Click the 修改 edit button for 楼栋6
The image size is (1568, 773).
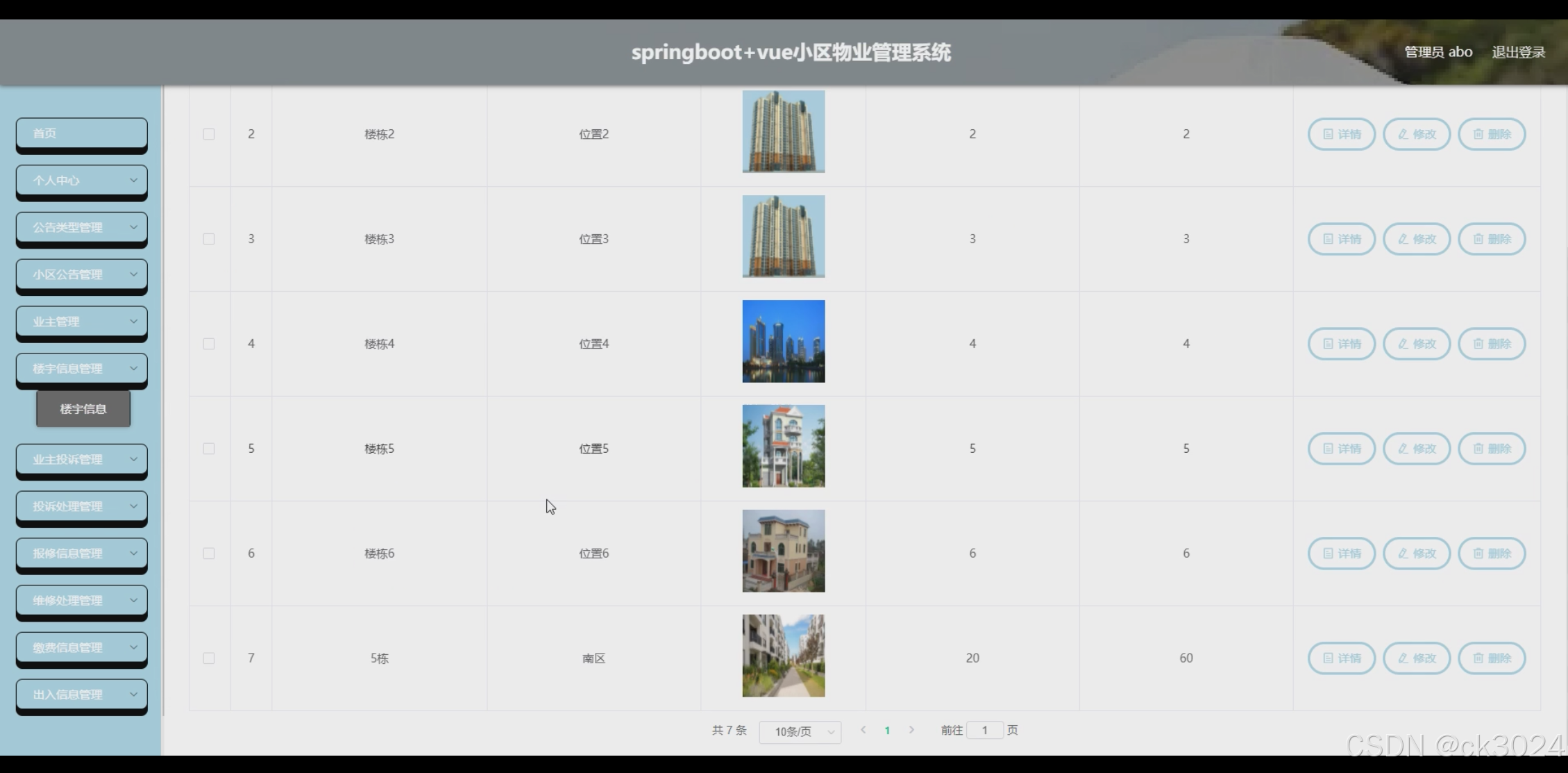click(x=1416, y=554)
